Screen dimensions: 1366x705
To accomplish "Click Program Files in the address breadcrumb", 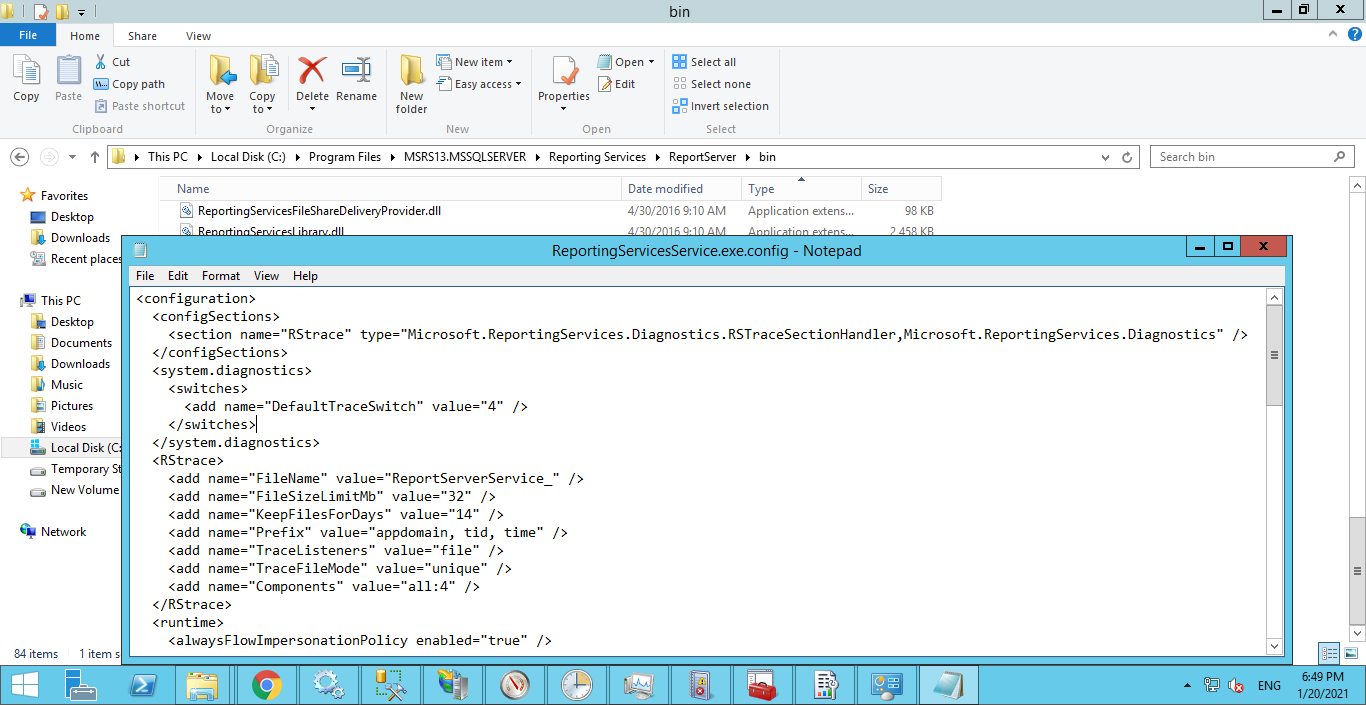I will click(x=345, y=157).
